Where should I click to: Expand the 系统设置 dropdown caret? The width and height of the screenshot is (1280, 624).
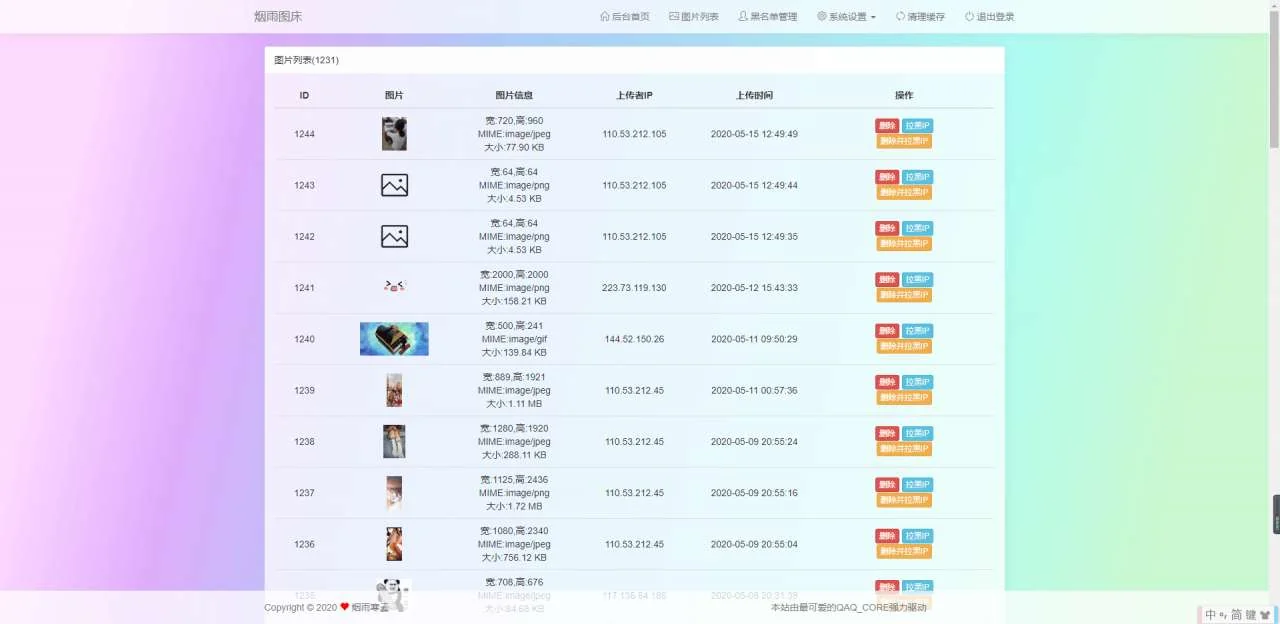pyautogui.click(x=873, y=18)
